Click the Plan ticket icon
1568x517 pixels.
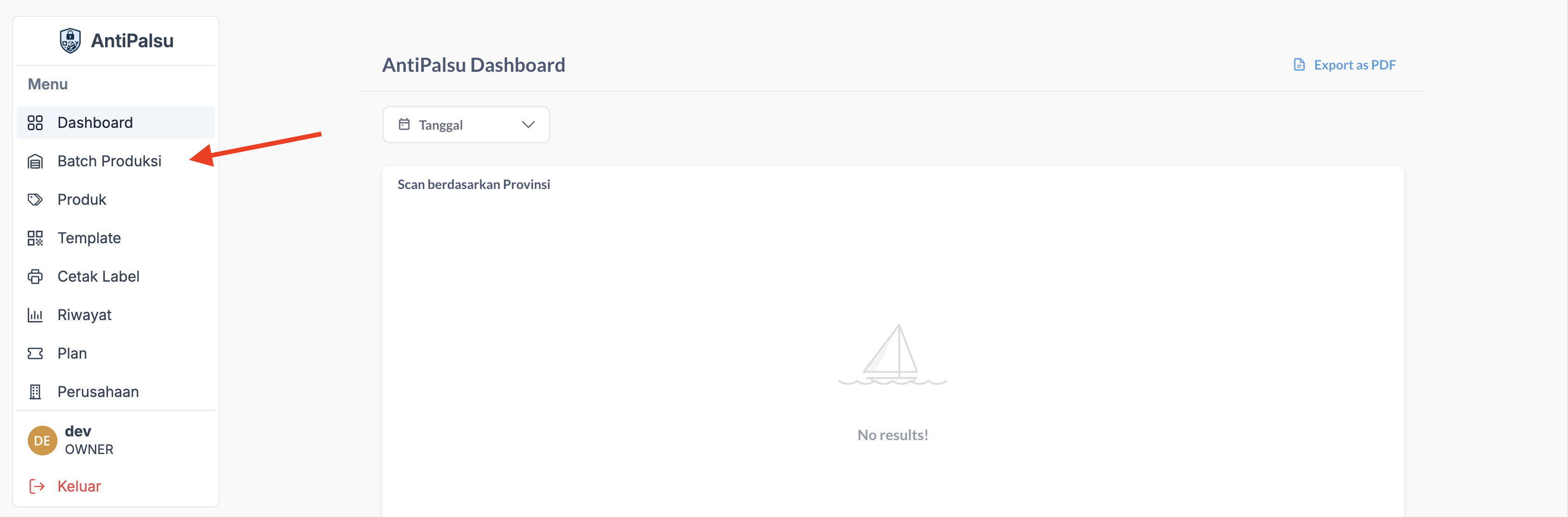pyautogui.click(x=35, y=353)
